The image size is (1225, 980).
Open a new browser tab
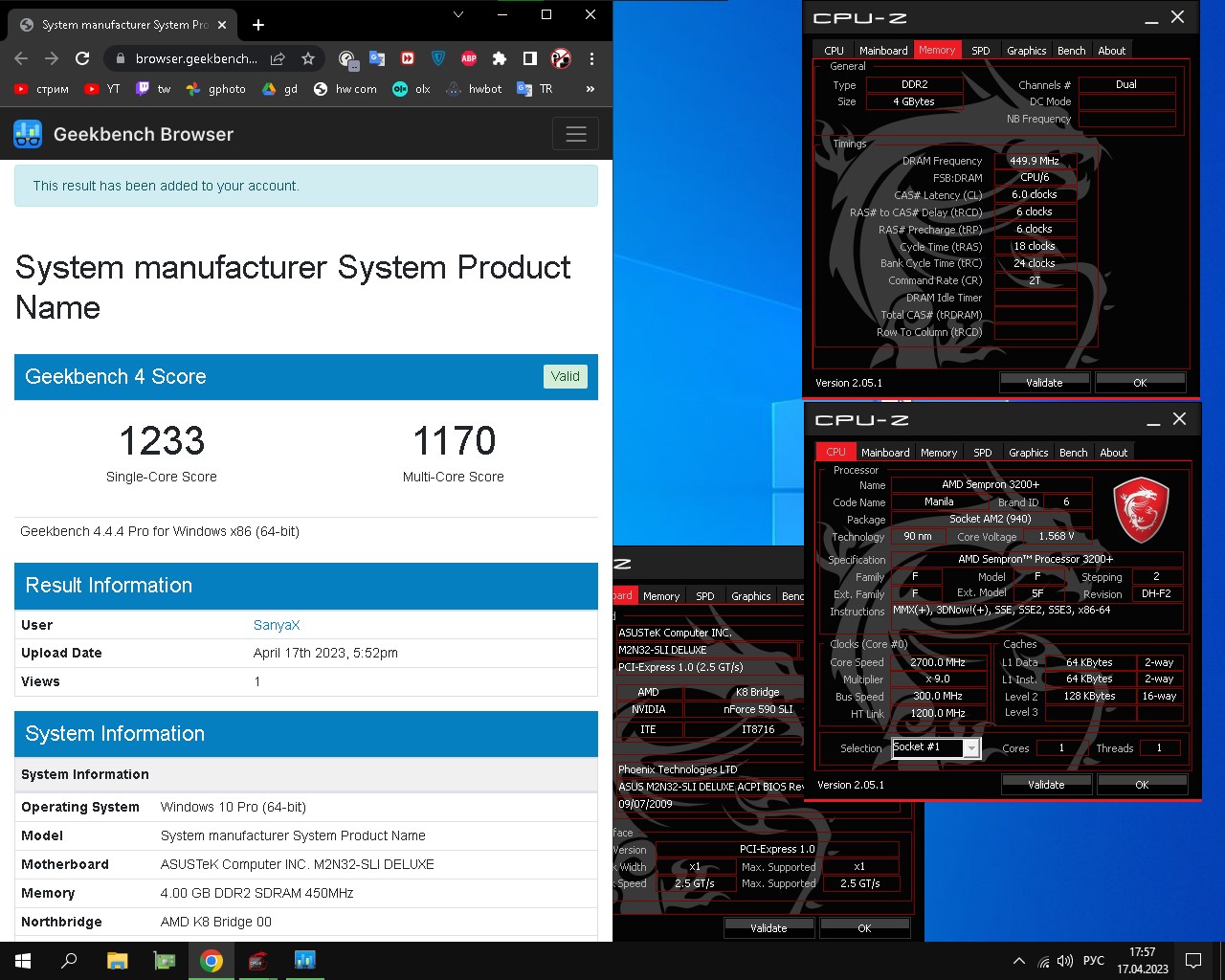coord(258,25)
